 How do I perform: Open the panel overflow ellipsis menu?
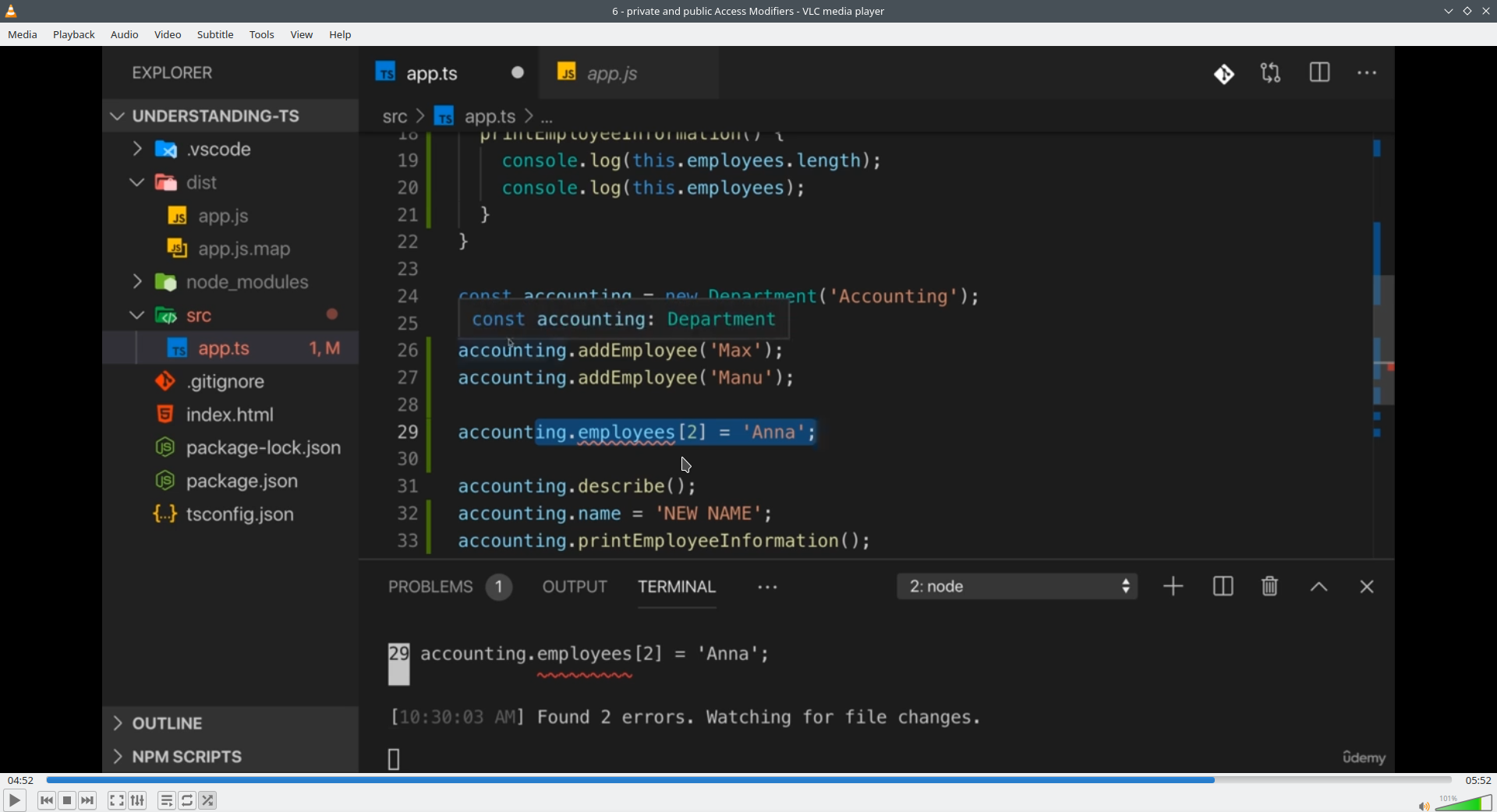pos(768,588)
